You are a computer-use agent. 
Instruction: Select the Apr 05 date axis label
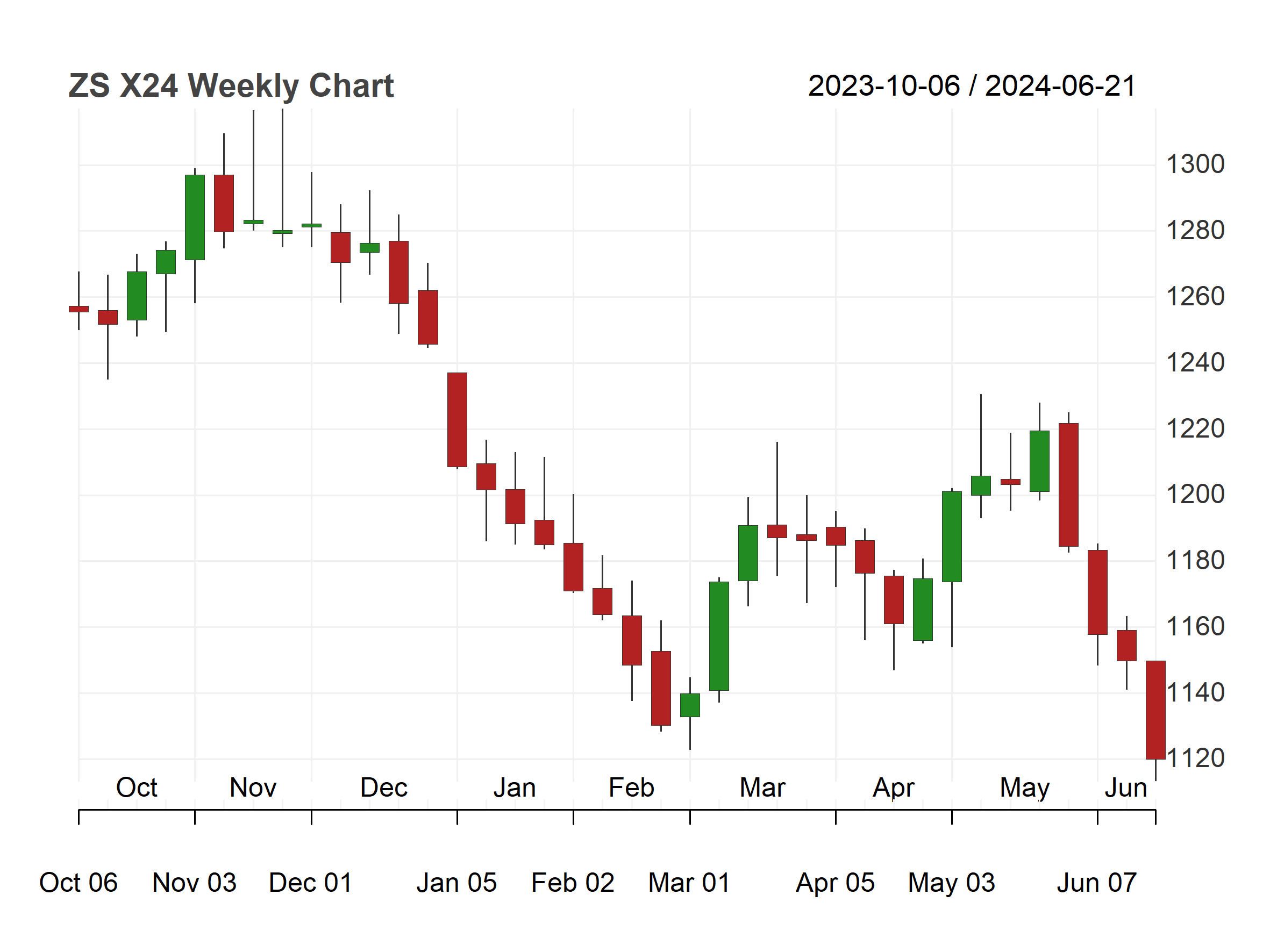(835, 883)
